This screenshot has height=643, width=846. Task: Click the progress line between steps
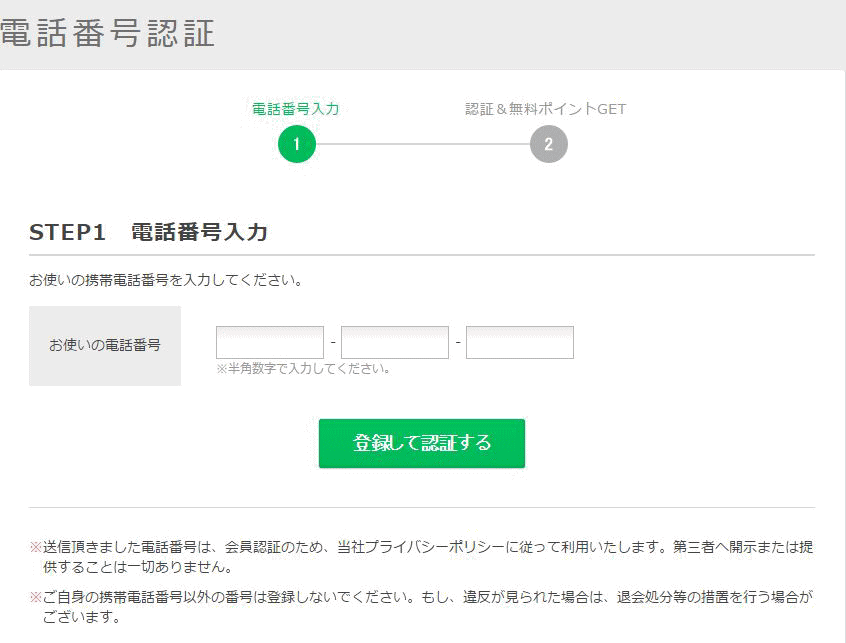[x=422, y=144]
